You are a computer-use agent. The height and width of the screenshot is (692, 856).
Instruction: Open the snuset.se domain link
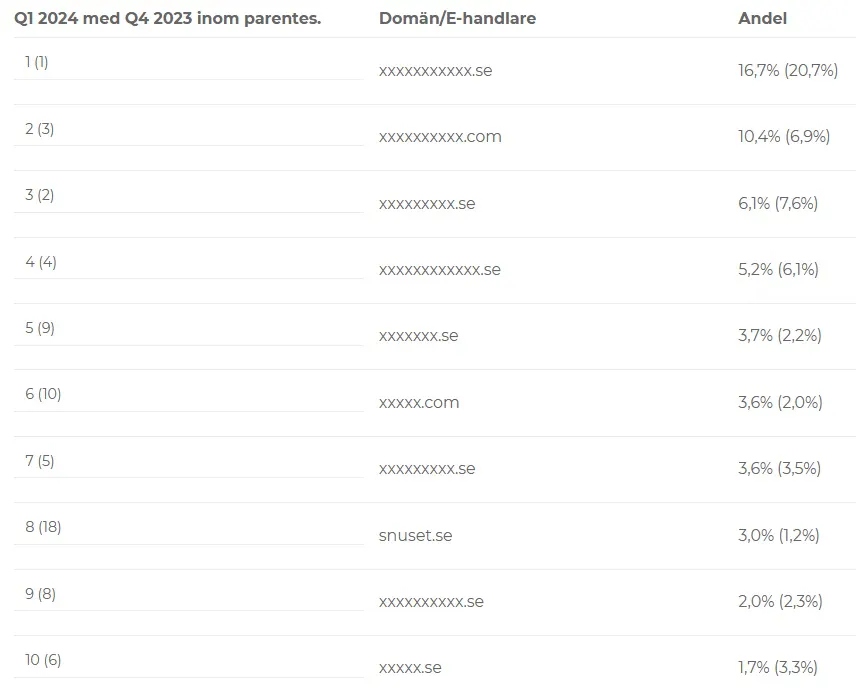click(x=415, y=536)
